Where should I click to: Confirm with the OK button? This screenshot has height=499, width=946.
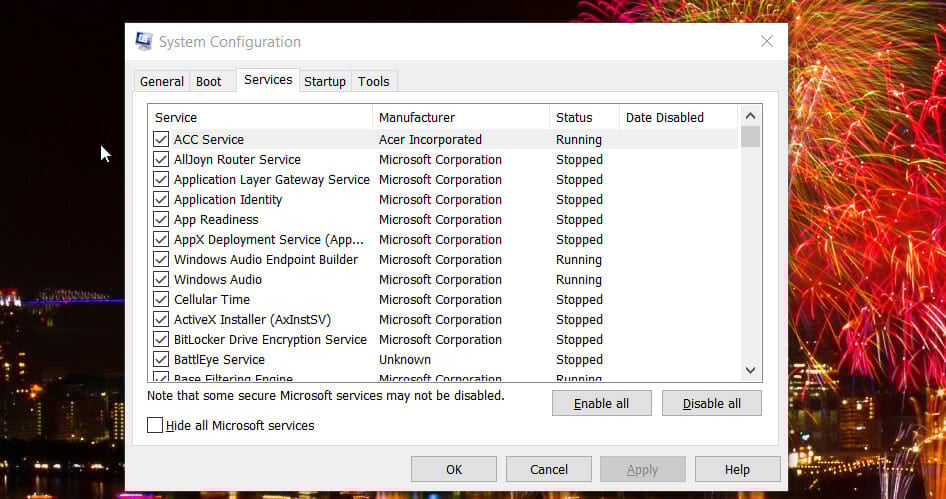[x=454, y=469]
